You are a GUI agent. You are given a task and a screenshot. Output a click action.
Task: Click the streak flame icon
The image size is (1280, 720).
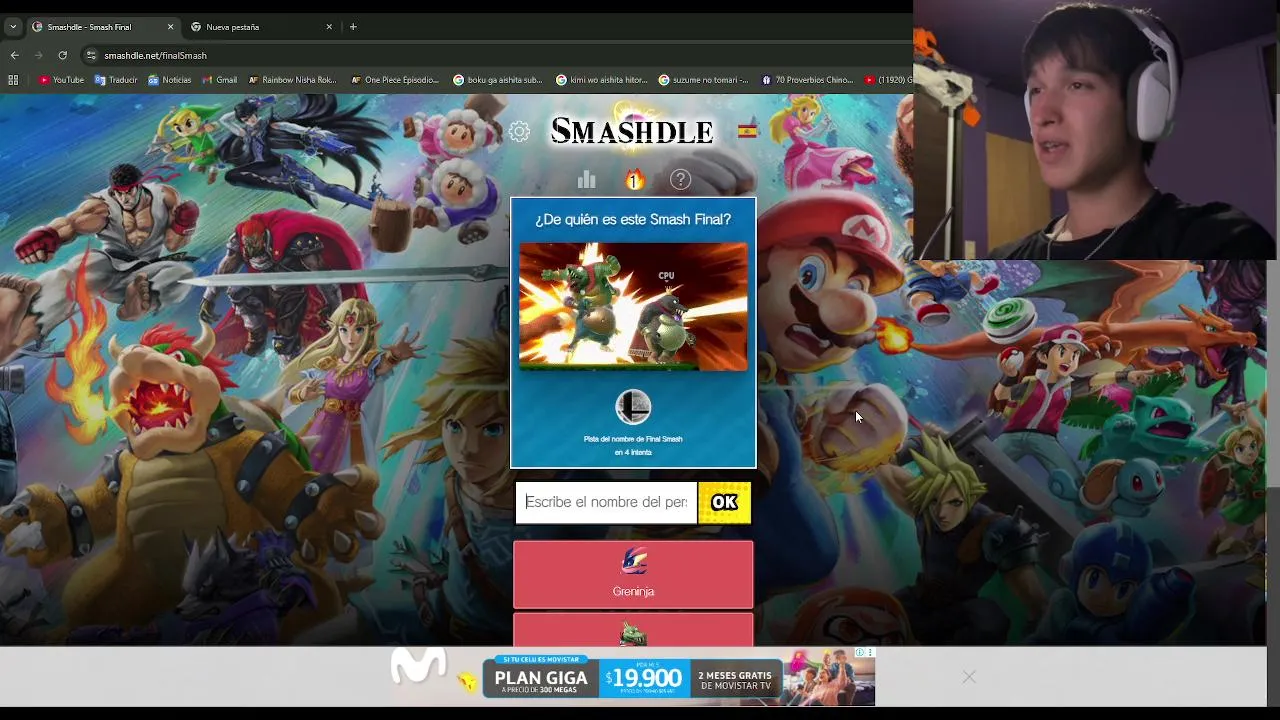click(x=634, y=180)
